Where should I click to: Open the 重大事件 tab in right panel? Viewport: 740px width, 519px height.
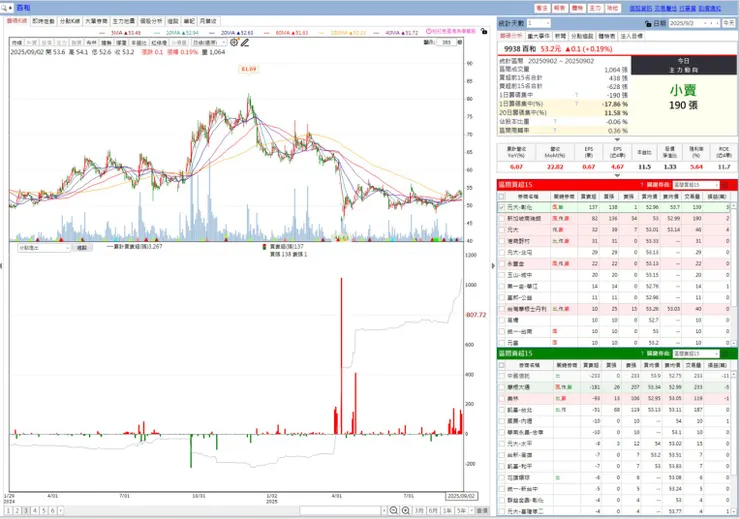(538, 36)
